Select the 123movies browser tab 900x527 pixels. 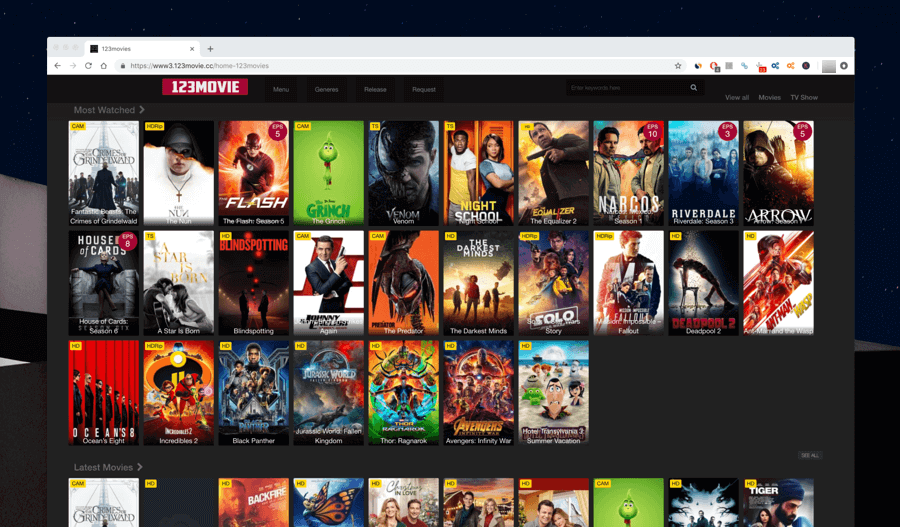pyautogui.click(x=142, y=49)
